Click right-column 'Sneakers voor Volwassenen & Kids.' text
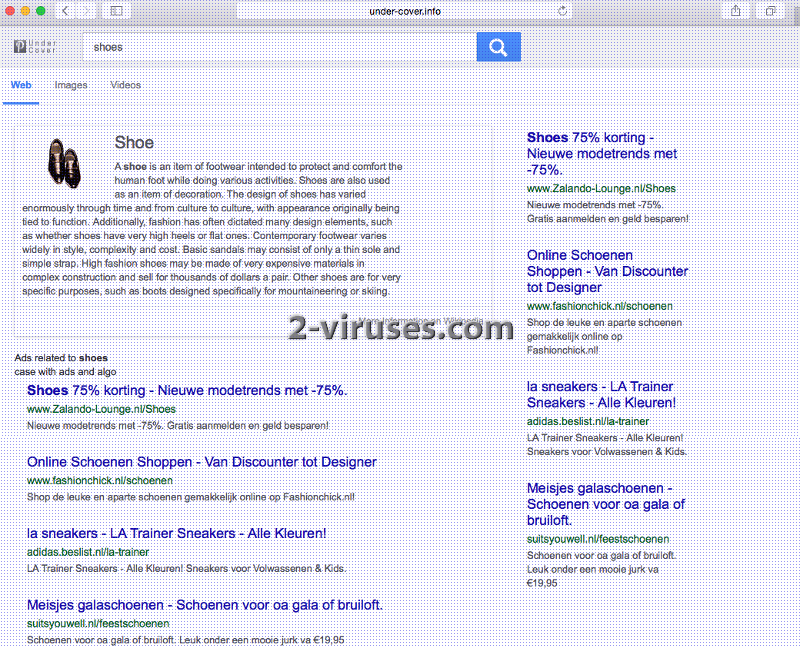The width and height of the screenshot is (800, 648). (x=607, y=452)
